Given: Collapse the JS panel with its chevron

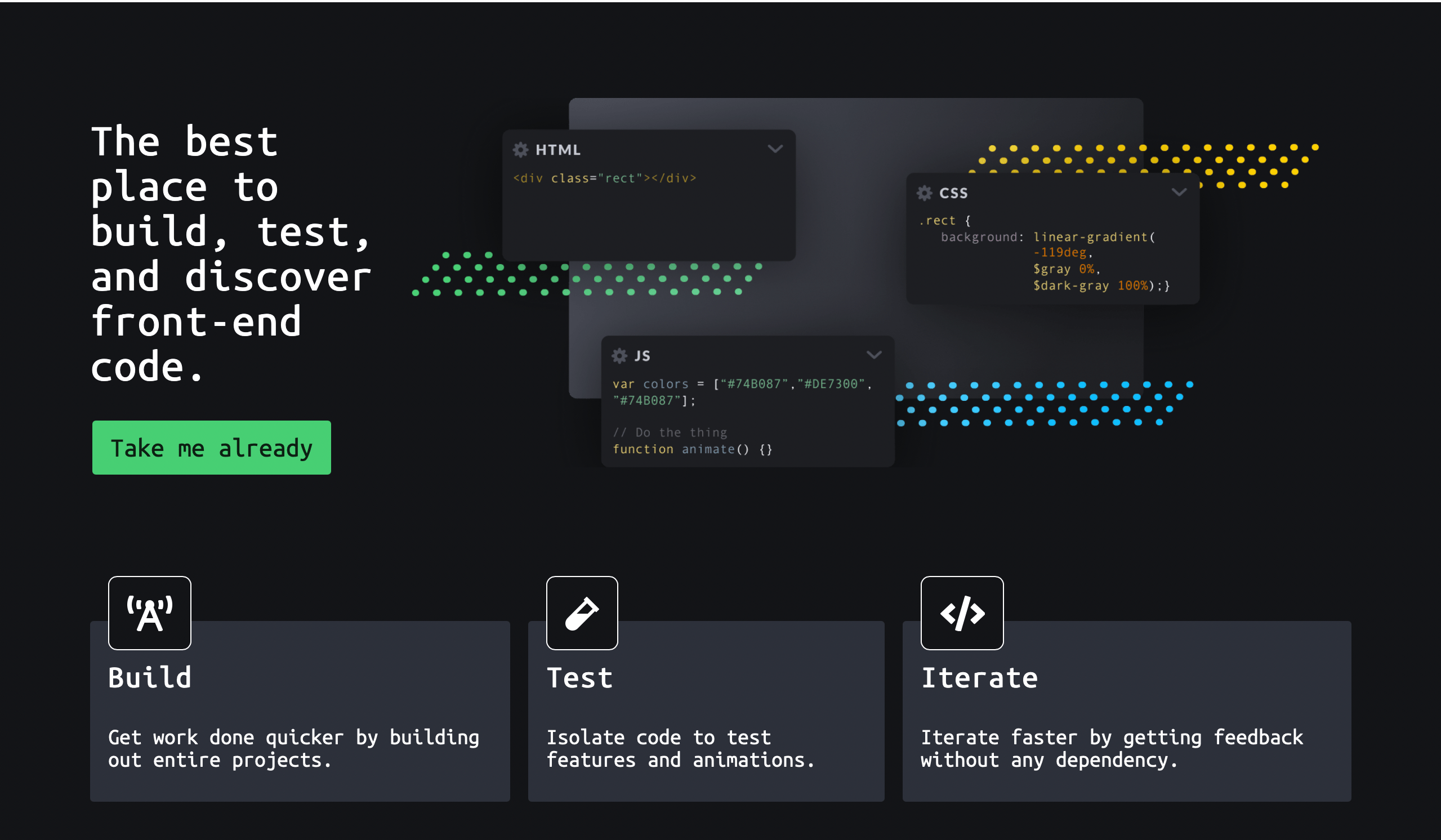Looking at the screenshot, I should pyautogui.click(x=874, y=355).
